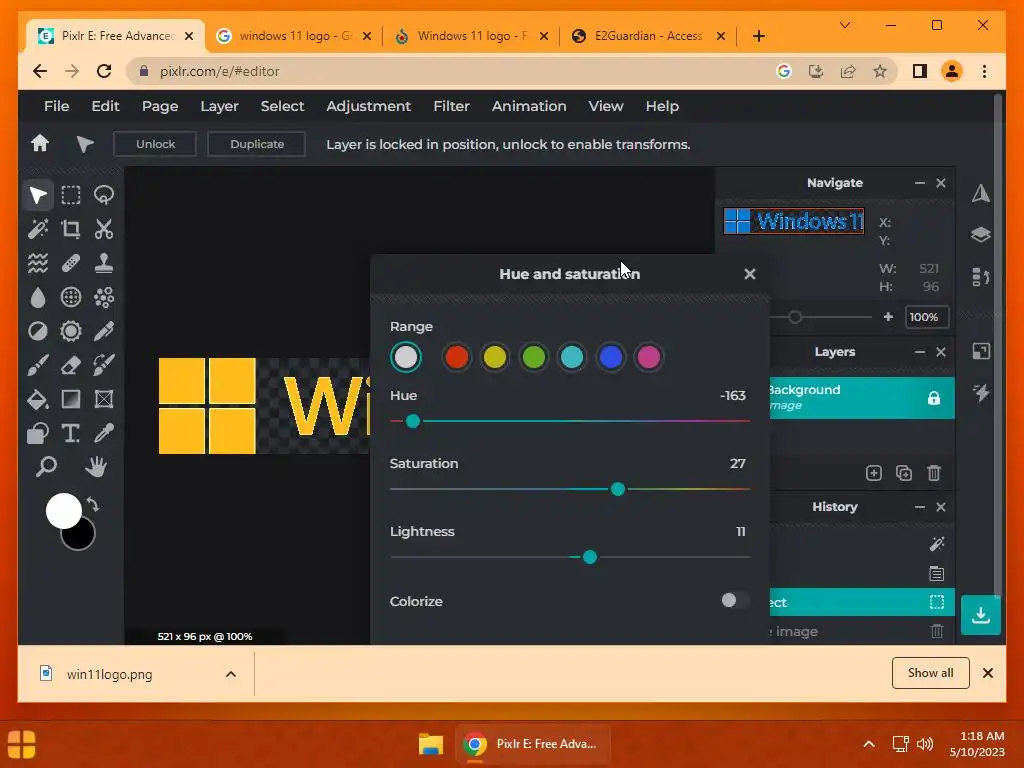The width and height of the screenshot is (1024, 768).
Task: Open the File menu
Action: coord(56,106)
